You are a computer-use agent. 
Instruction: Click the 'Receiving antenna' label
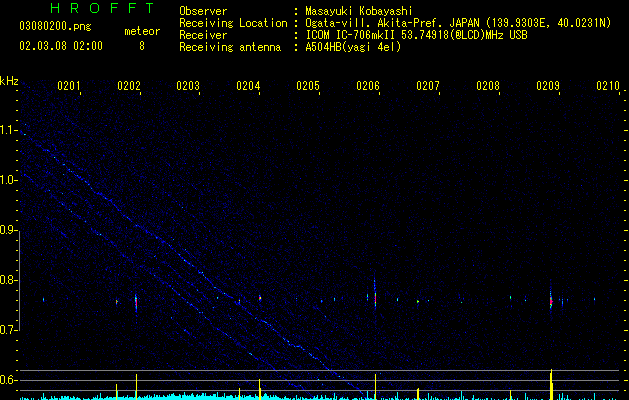point(230,47)
